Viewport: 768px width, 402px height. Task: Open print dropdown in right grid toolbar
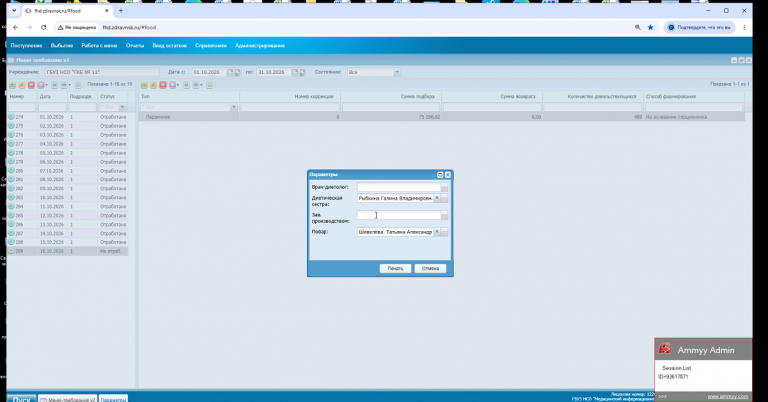(x=197, y=85)
